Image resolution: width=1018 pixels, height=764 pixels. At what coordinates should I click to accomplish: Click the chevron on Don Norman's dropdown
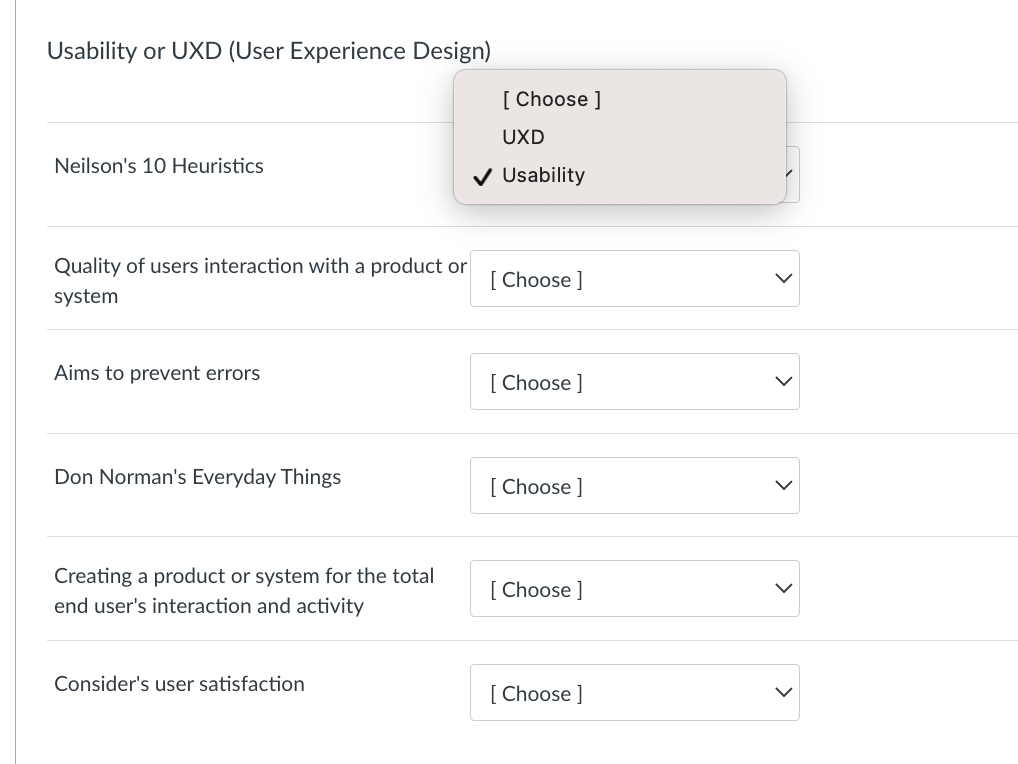[x=784, y=484]
